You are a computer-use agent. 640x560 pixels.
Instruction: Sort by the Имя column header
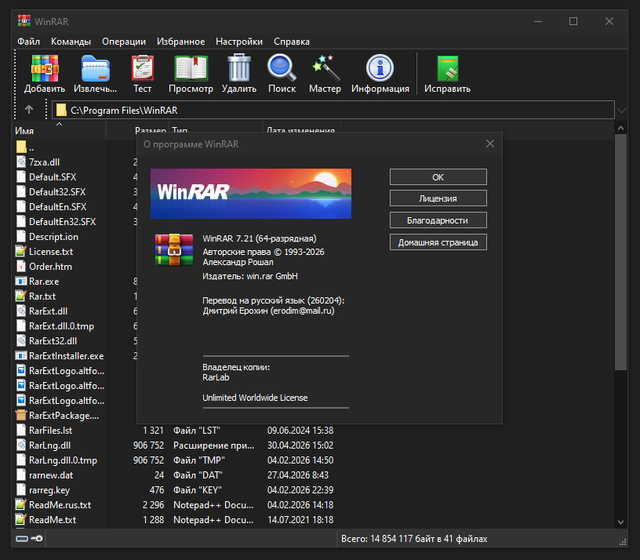59,131
